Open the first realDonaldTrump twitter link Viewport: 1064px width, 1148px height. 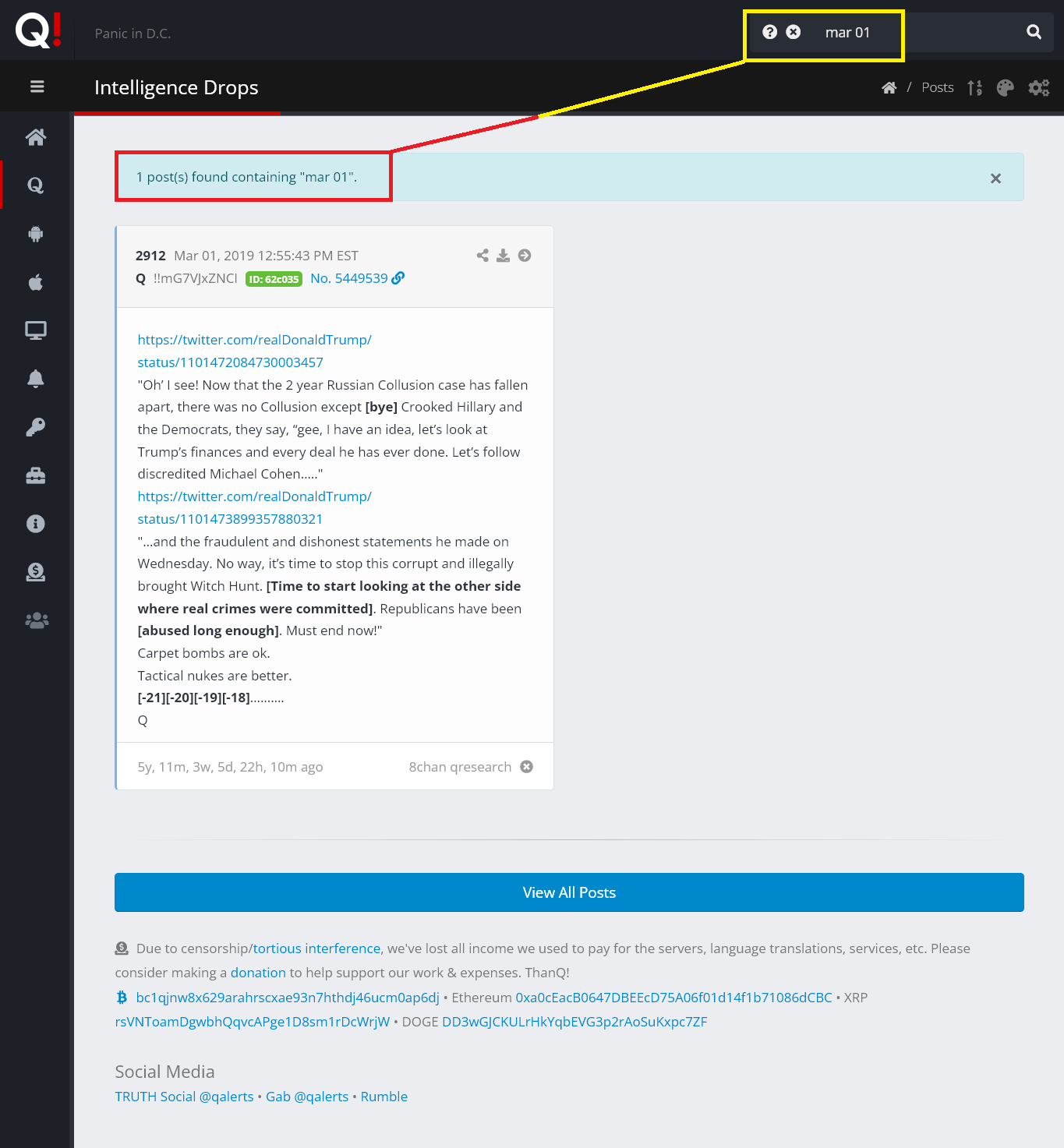[x=255, y=351]
